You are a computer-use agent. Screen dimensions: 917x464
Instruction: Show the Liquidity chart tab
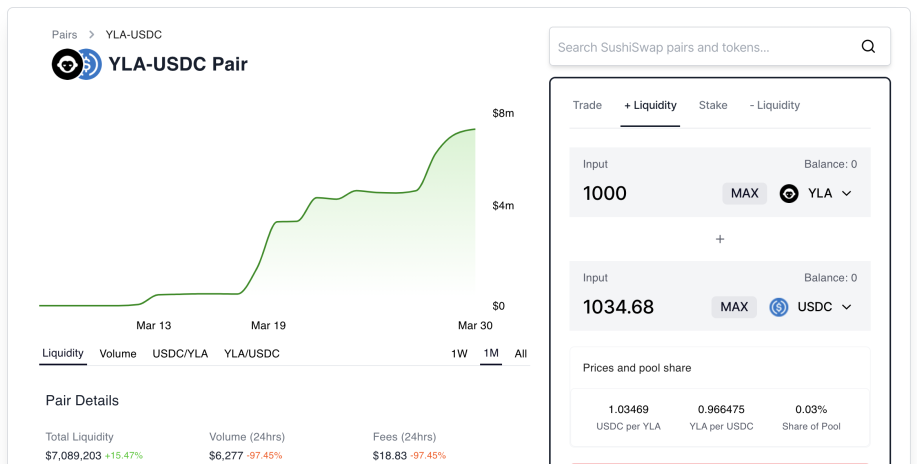63,353
